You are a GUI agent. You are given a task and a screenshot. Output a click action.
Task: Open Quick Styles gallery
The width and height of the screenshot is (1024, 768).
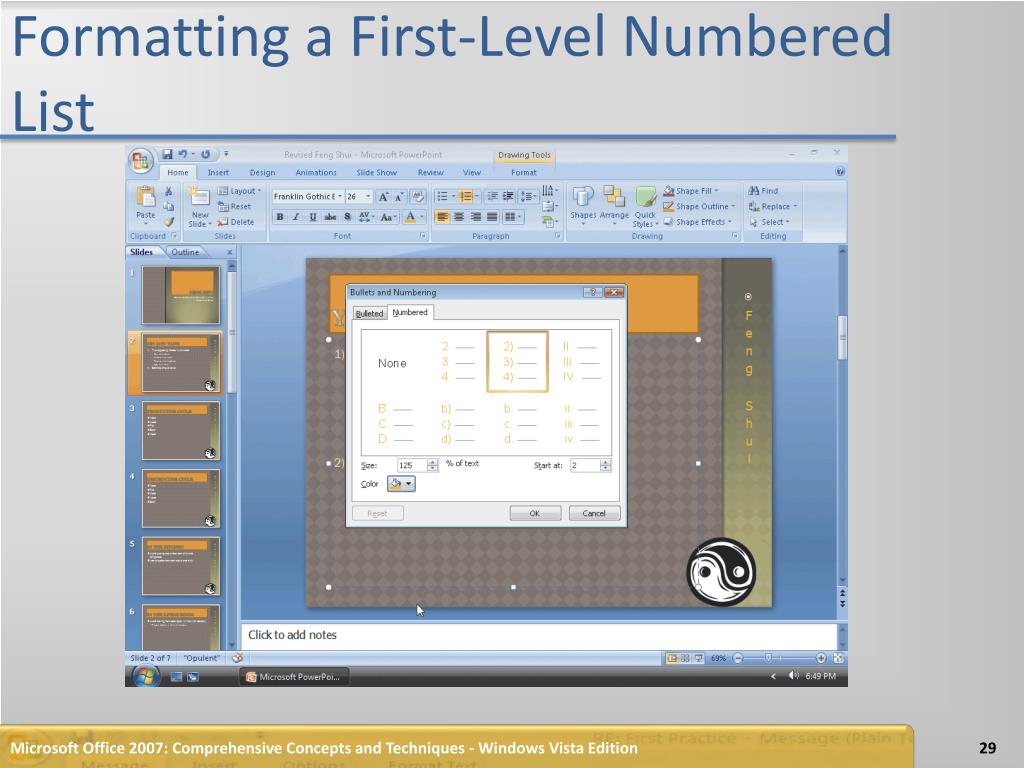pos(645,206)
